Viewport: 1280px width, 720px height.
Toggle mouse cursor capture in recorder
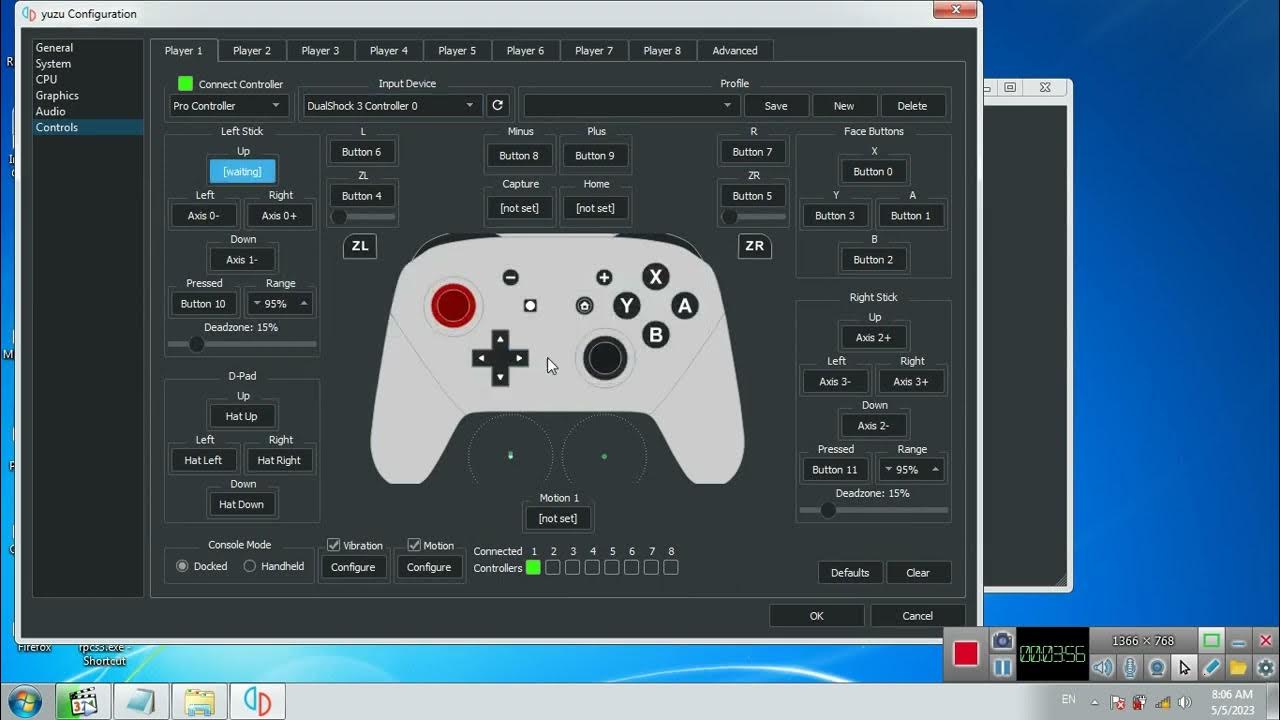1184,667
